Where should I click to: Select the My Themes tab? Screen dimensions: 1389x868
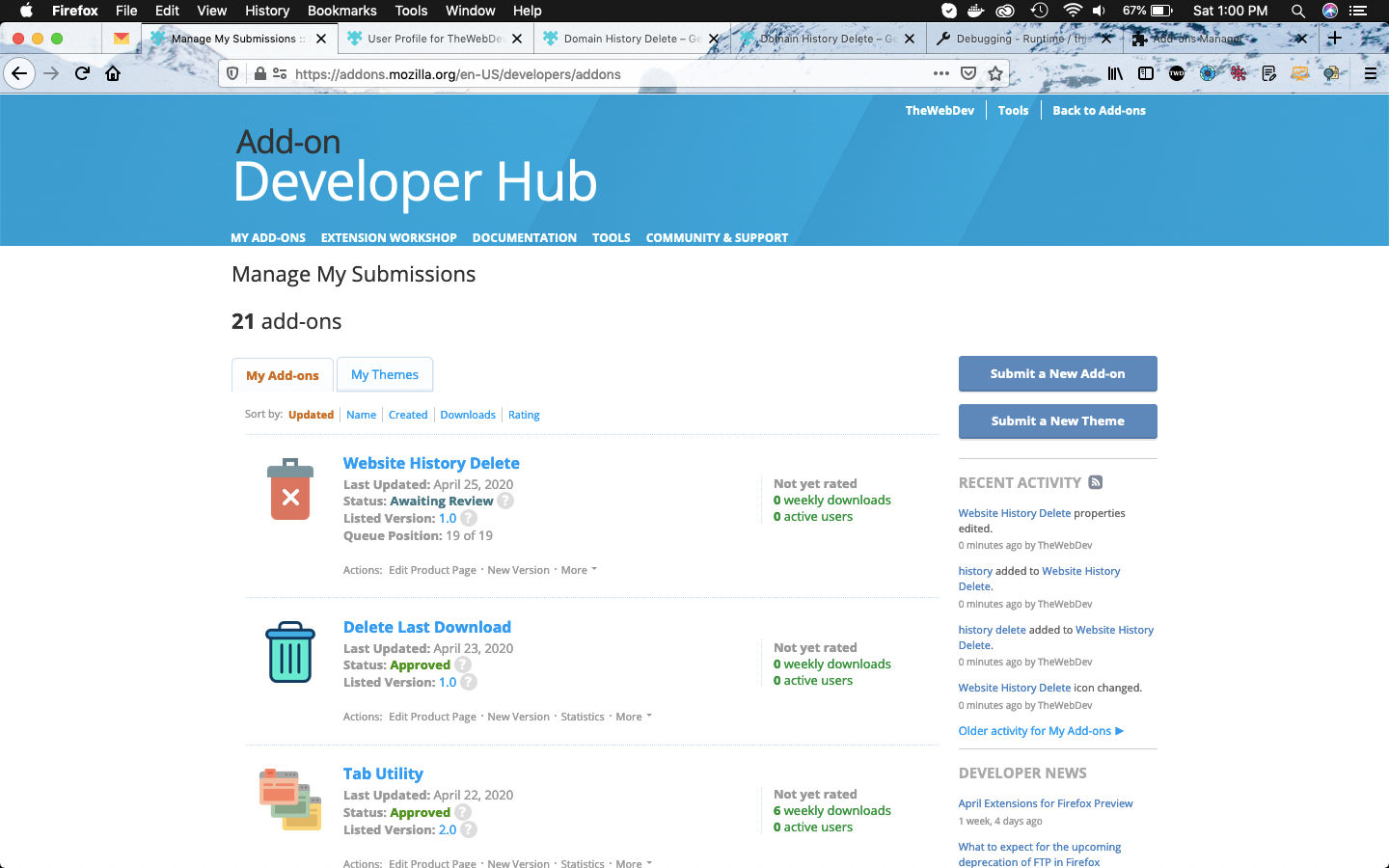pyautogui.click(x=385, y=374)
